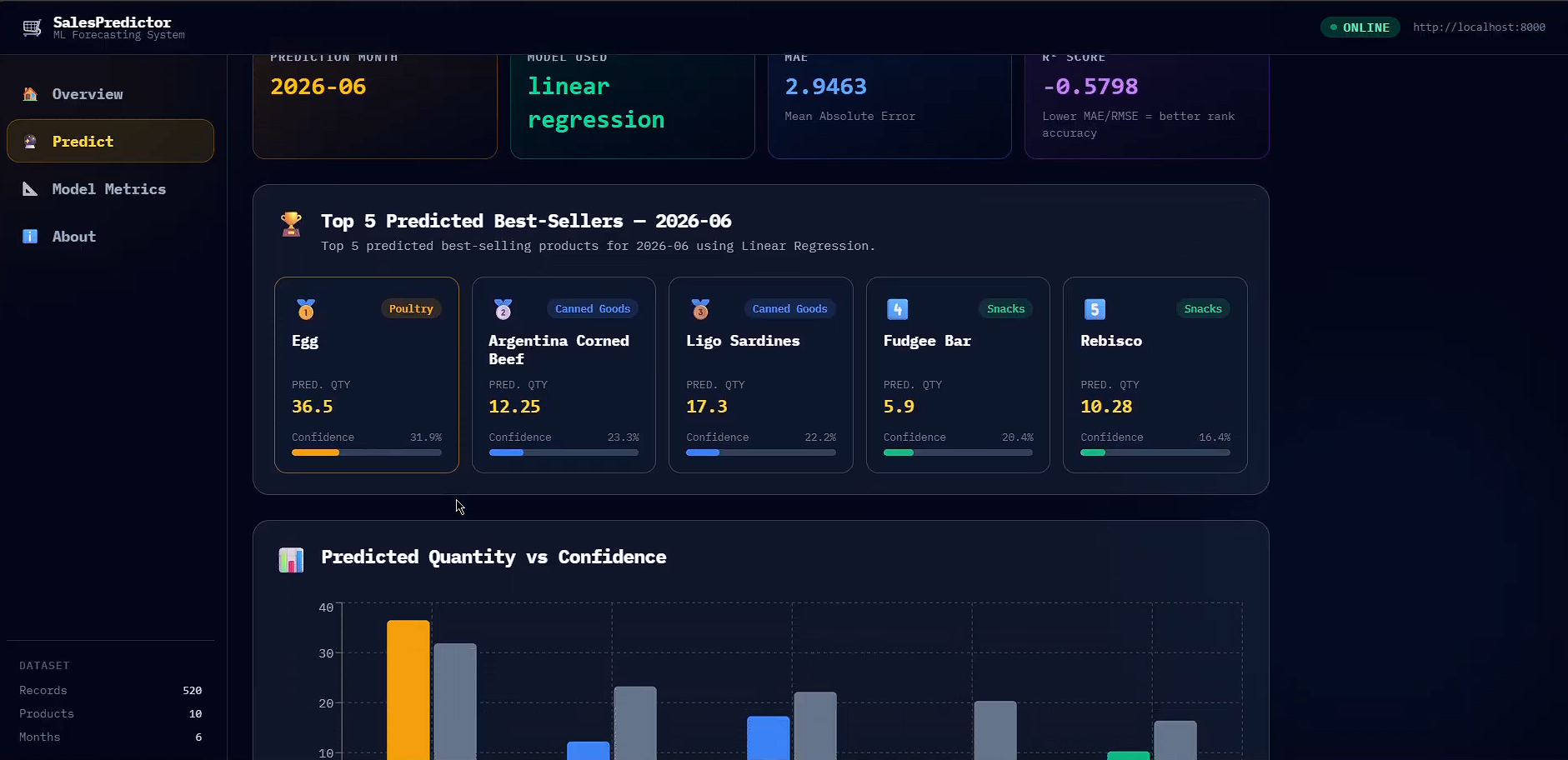This screenshot has height=760, width=1568.
Task: Click the number 5 badge on Rebisco card
Action: point(1095,309)
